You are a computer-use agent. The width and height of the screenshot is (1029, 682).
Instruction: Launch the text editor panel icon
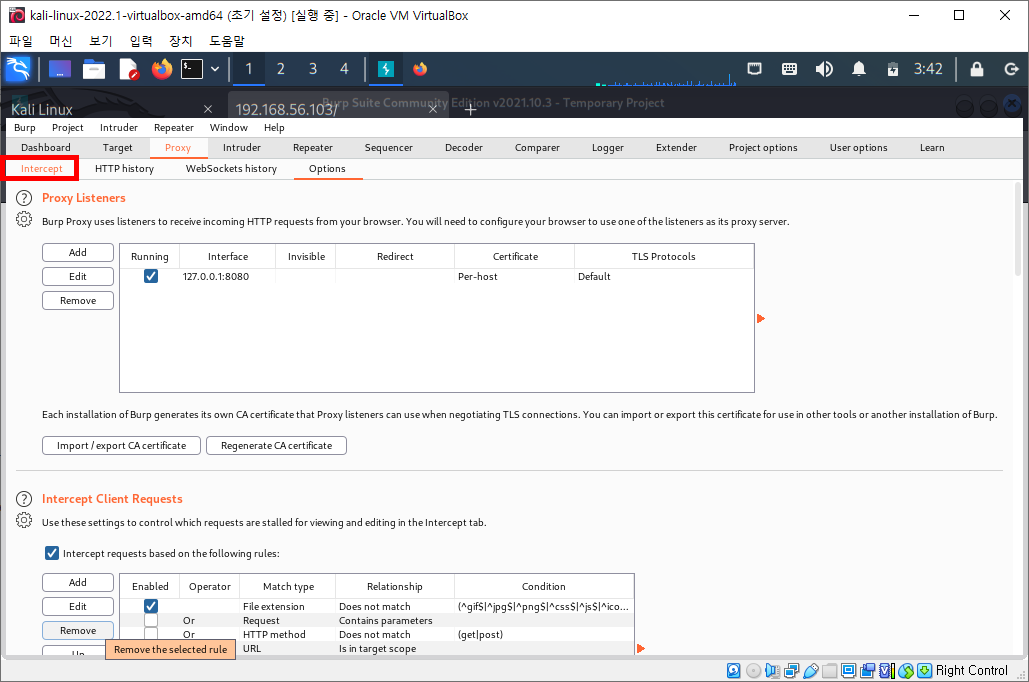pos(129,69)
